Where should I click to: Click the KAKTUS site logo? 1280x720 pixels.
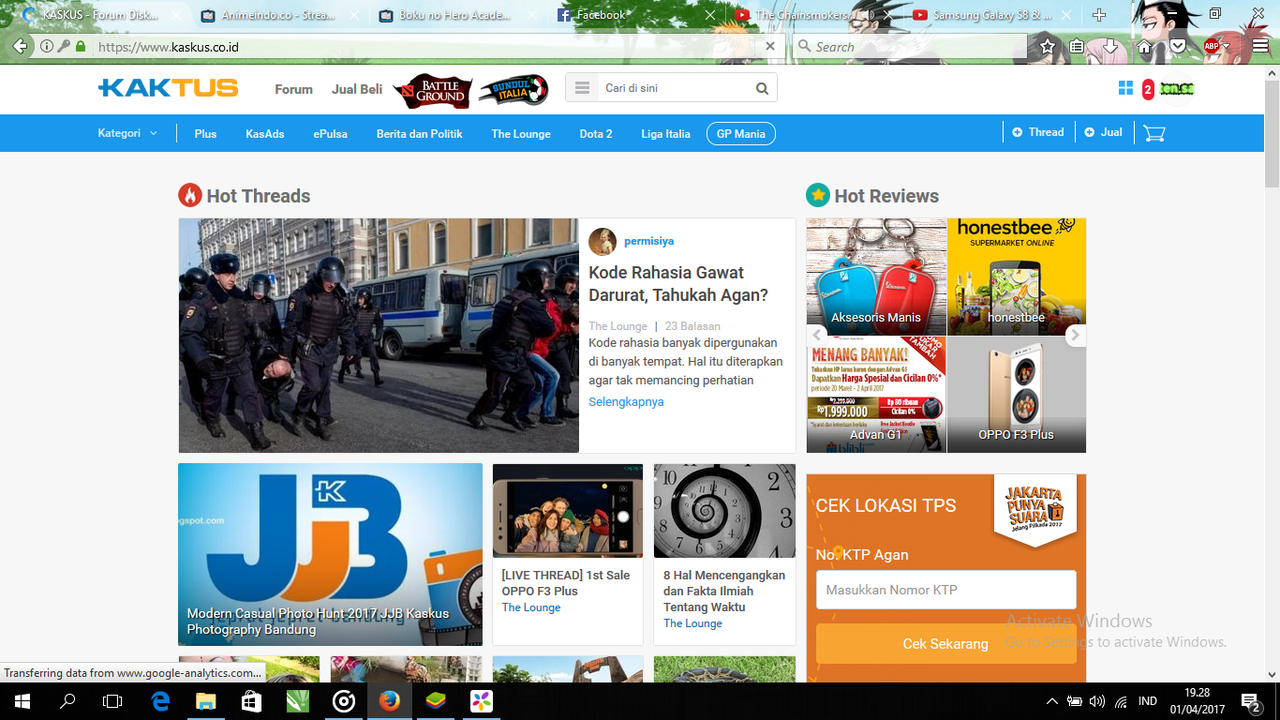click(x=168, y=88)
